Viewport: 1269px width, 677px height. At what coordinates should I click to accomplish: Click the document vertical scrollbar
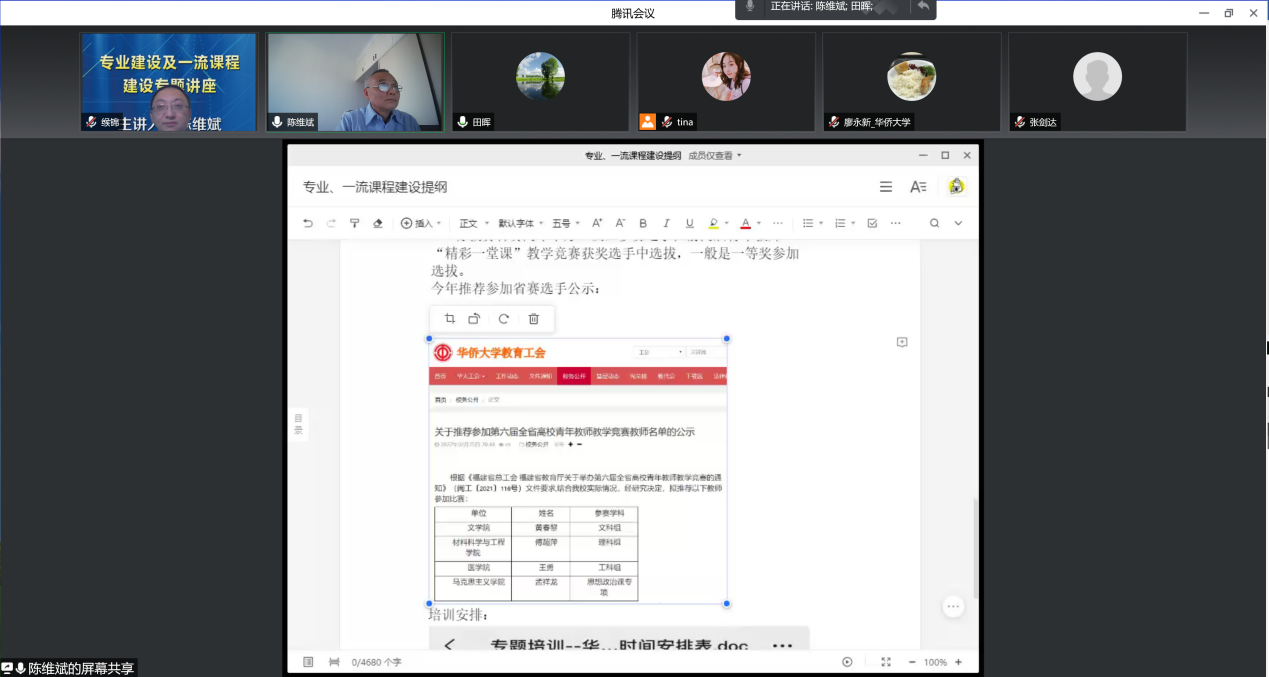975,548
